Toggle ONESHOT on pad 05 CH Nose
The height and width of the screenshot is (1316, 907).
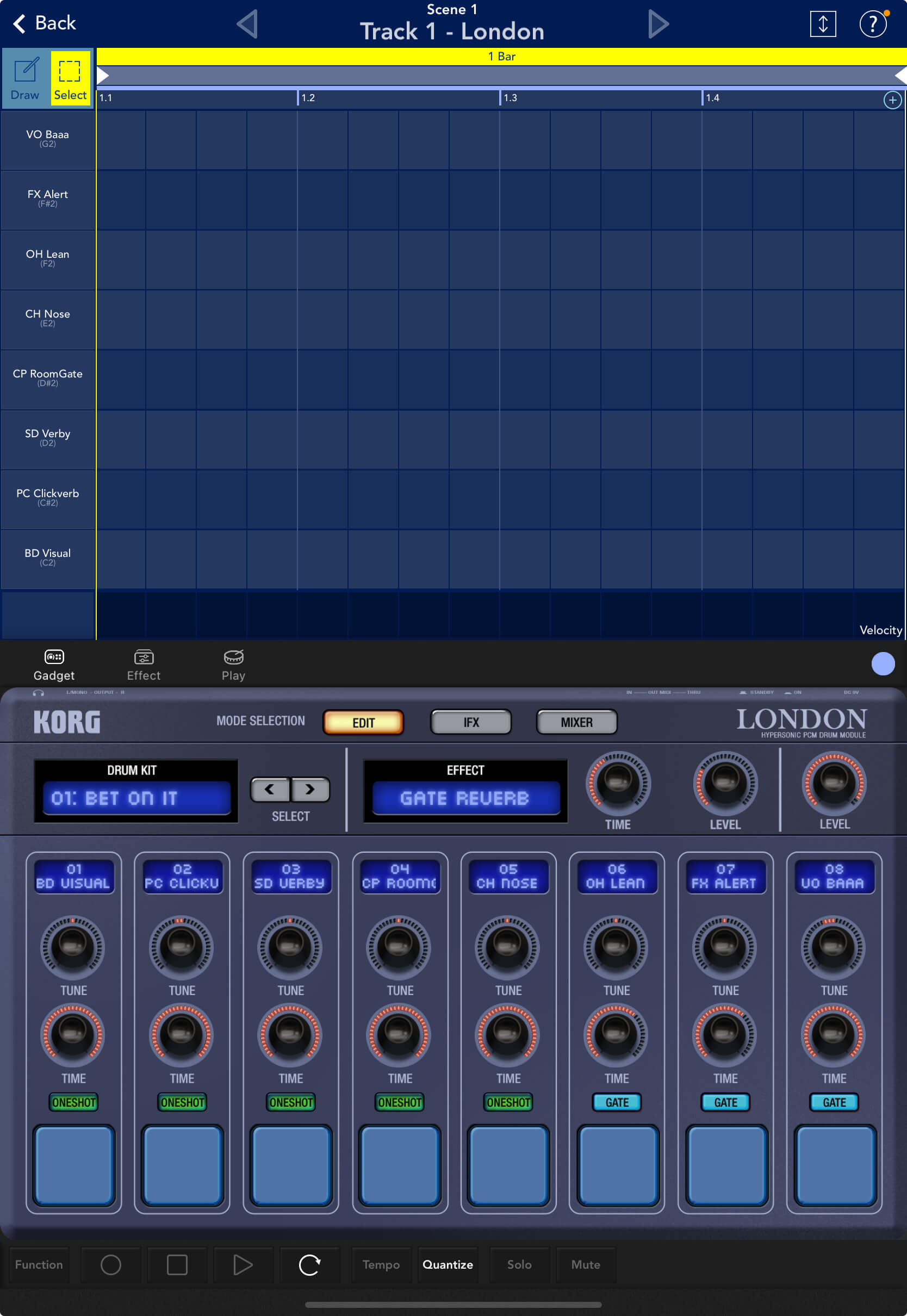point(508,1102)
